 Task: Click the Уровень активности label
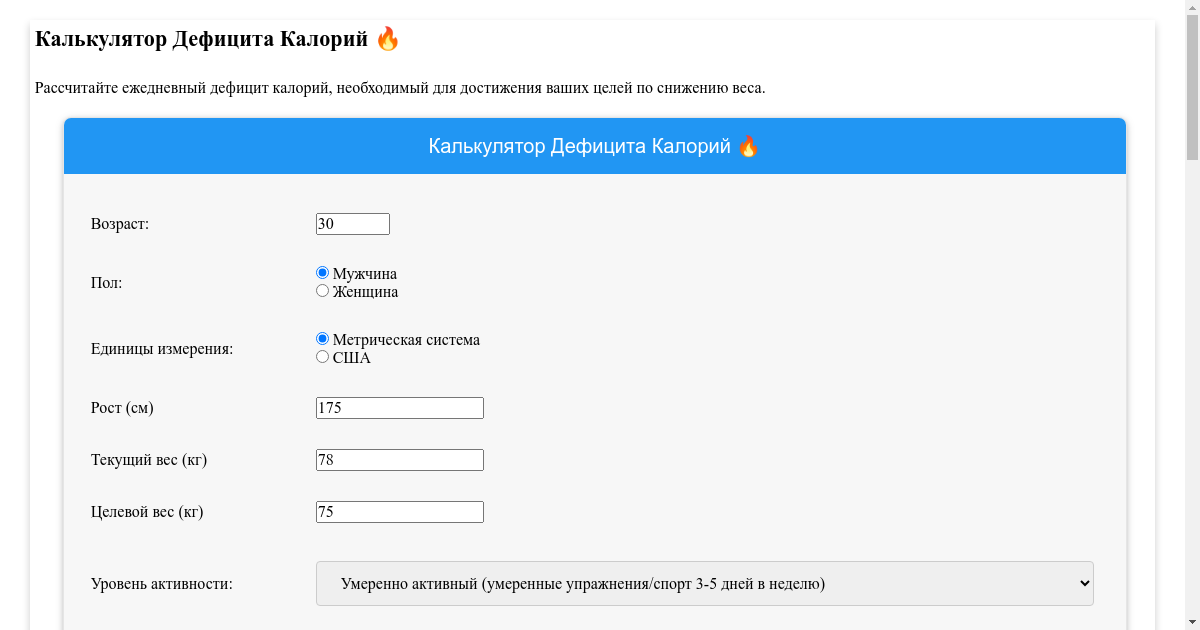(162, 584)
